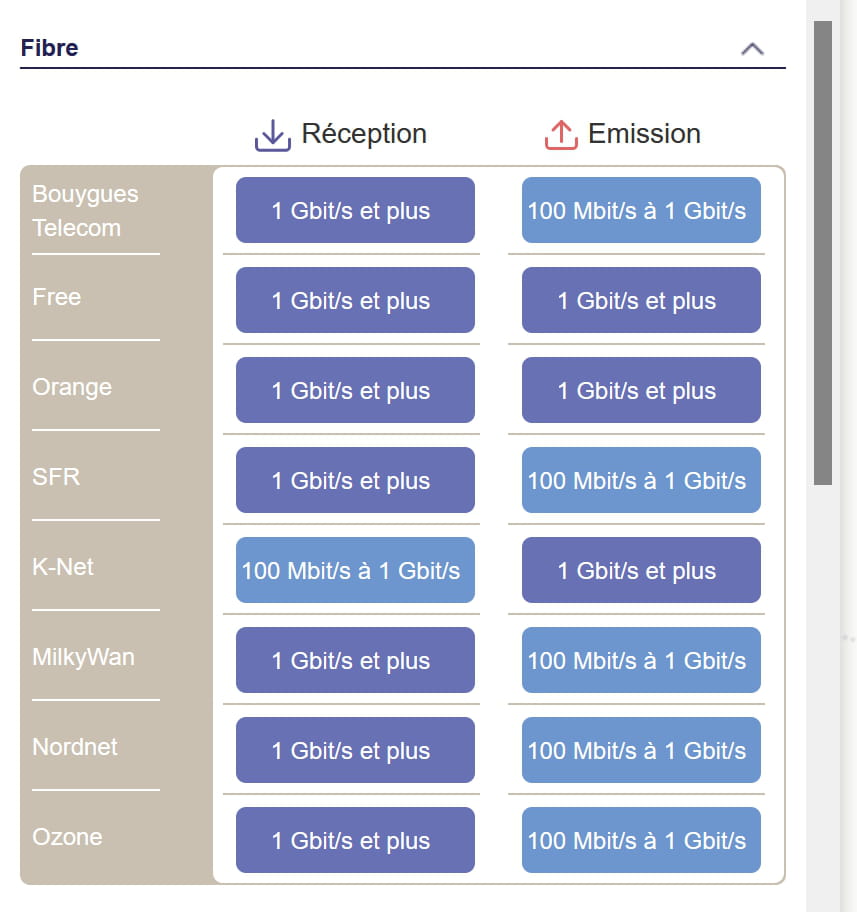Select Orange operator label
This screenshot has width=857, height=912.
coord(72,387)
